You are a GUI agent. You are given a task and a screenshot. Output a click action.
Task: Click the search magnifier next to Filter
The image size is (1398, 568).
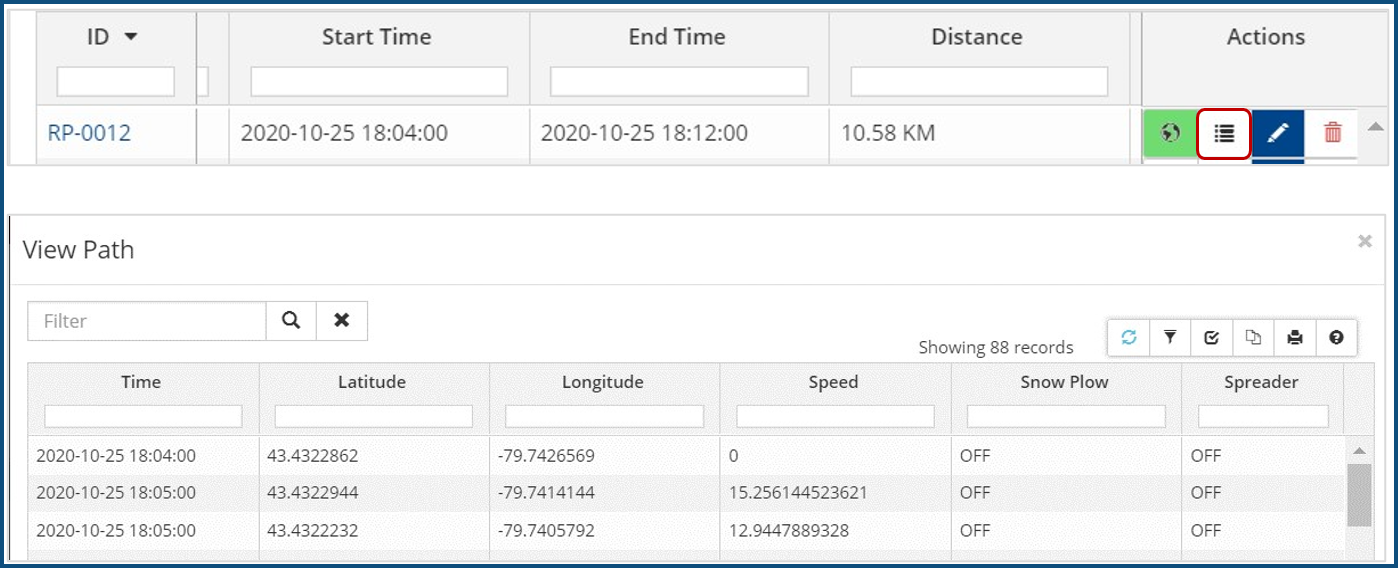[291, 321]
